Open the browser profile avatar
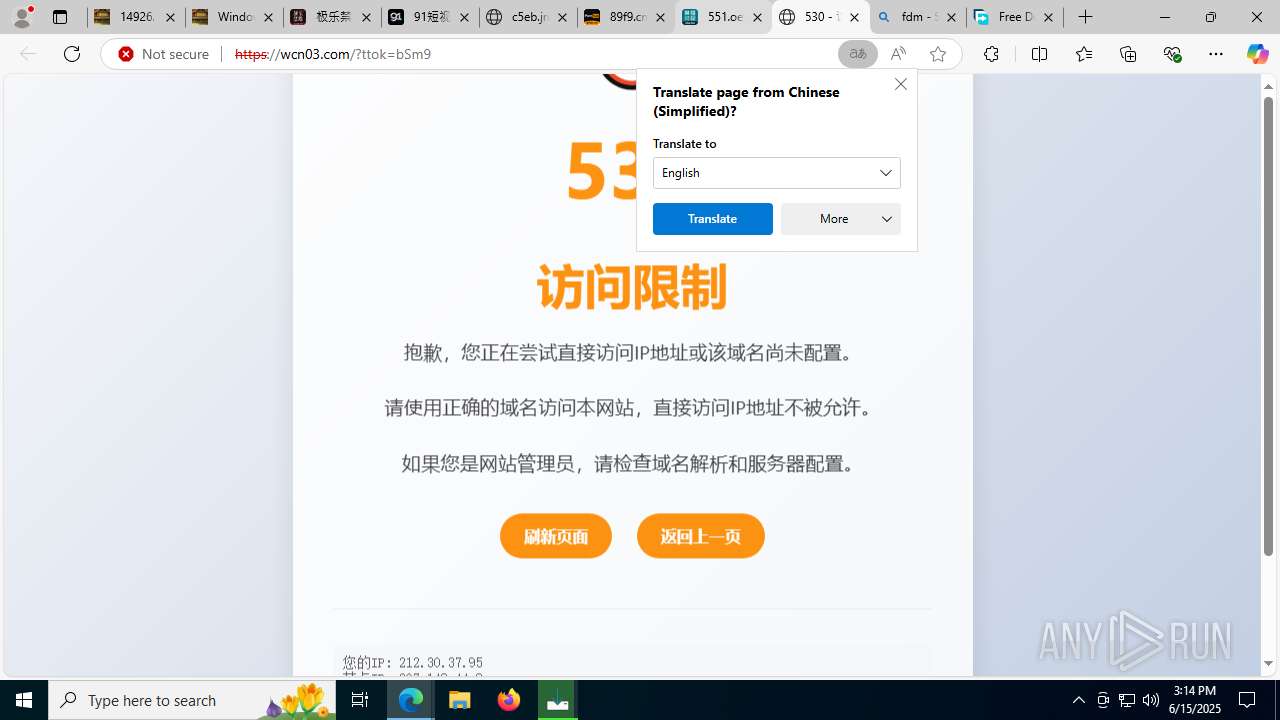 [22, 17]
